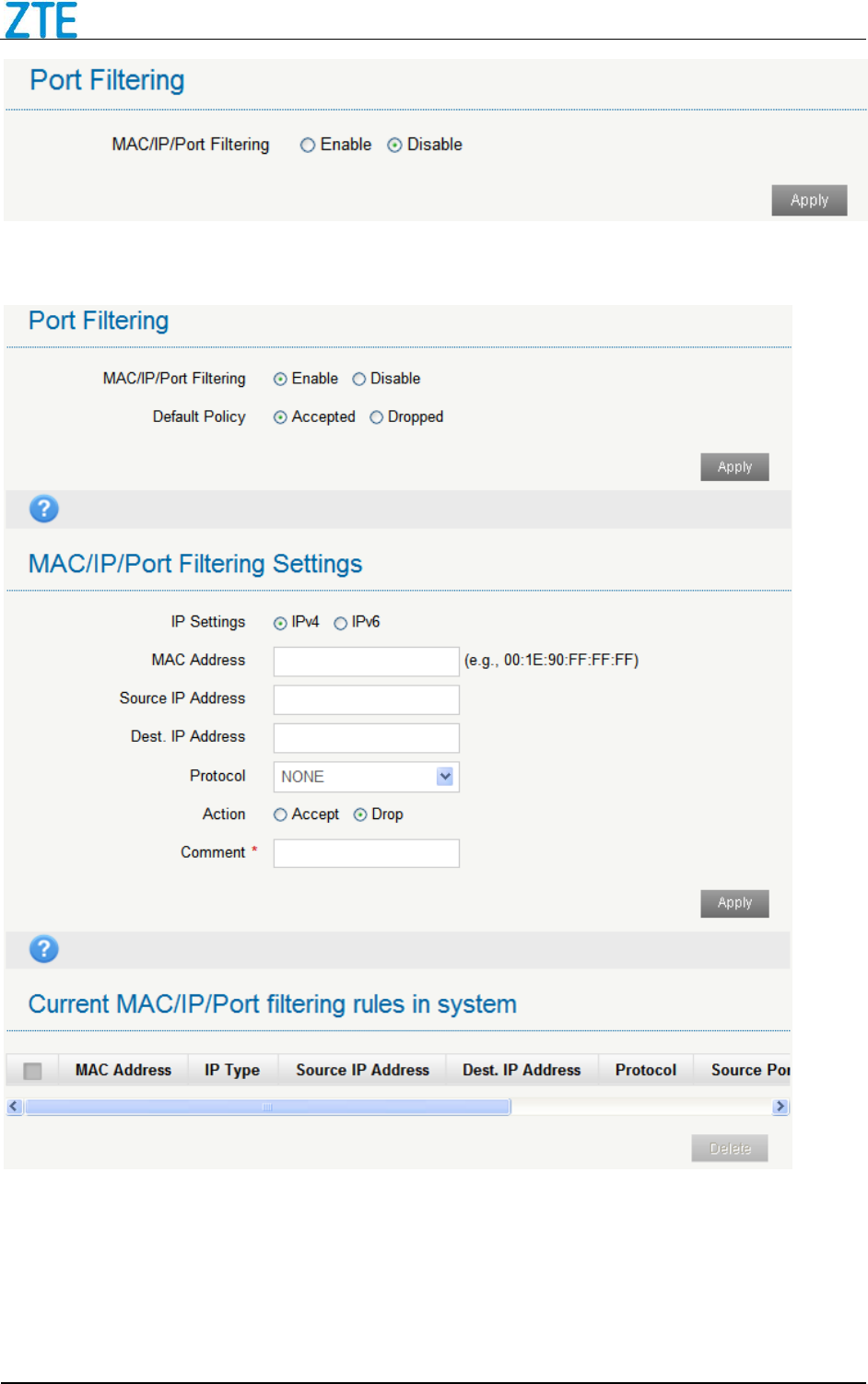Click the Dest. IP Address input field
The width and height of the screenshot is (868, 1384).
(366, 738)
